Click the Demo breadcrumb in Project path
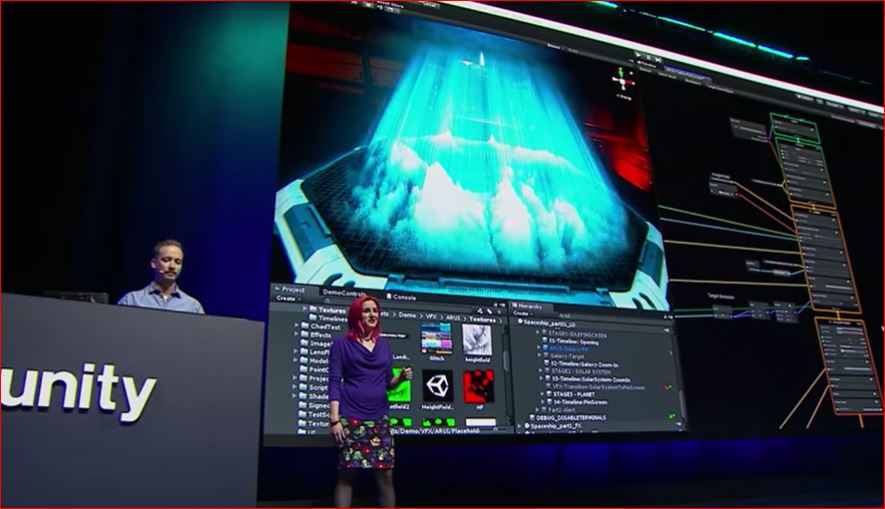The image size is (885, 509). click(x=407, y=315)
